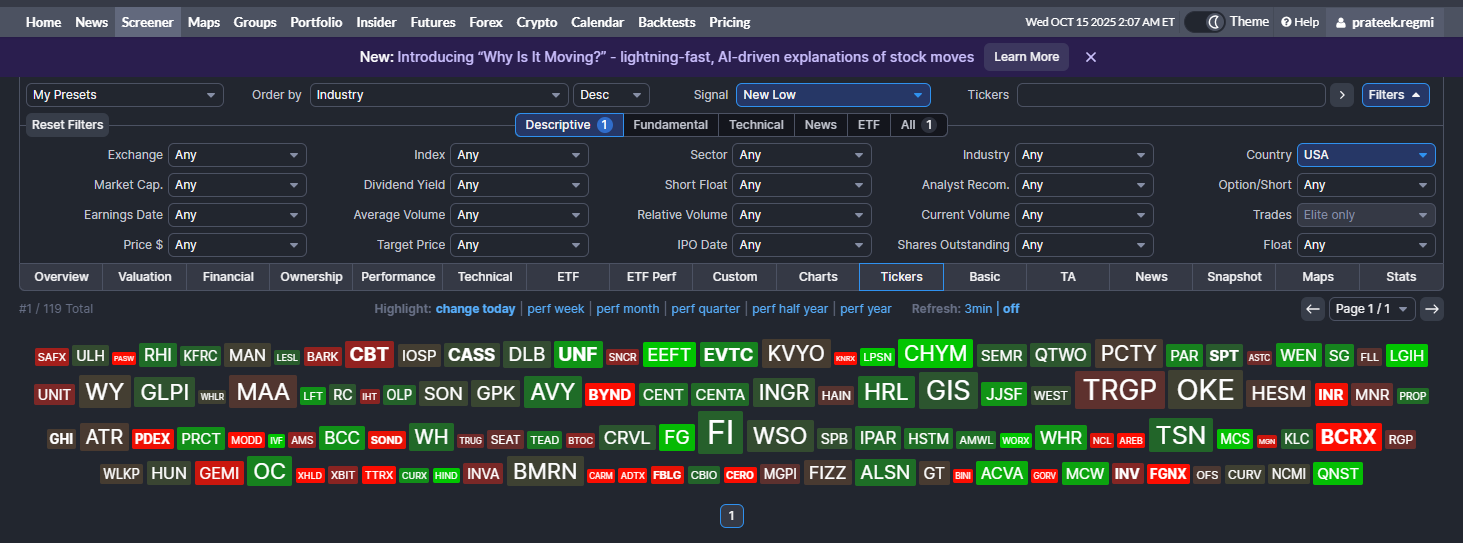Select the Descriptive filter tab
The height and width of the screenshot is (543, 1463).
point(569,125)
